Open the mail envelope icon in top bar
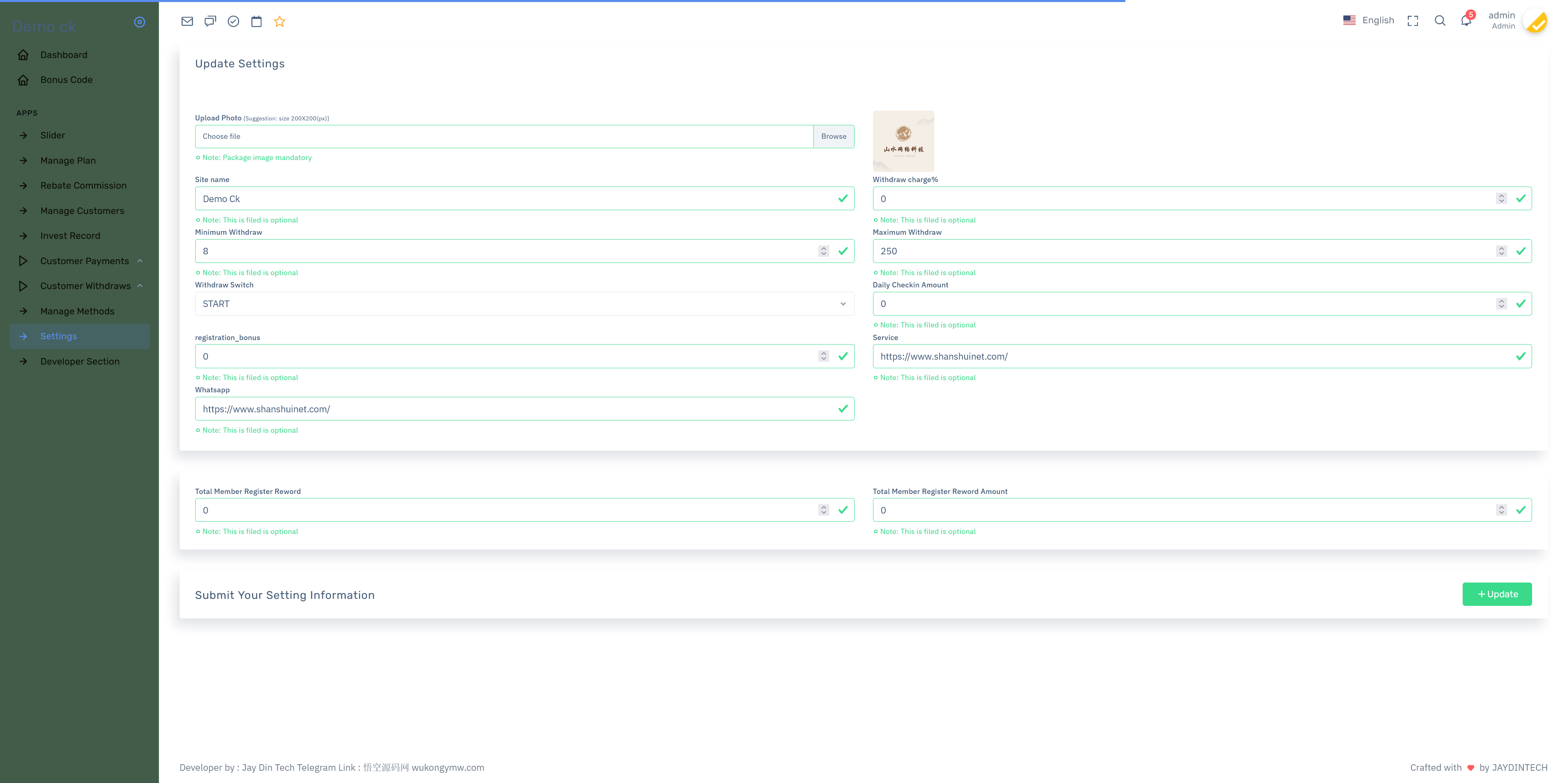Screen dimensions: 1568x783 [x=187, y=21]
